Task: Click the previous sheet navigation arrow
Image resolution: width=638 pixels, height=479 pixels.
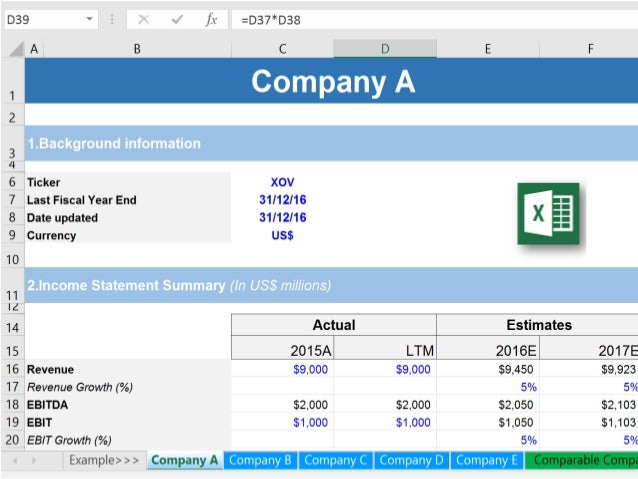Action: click(x=15, y=460)
